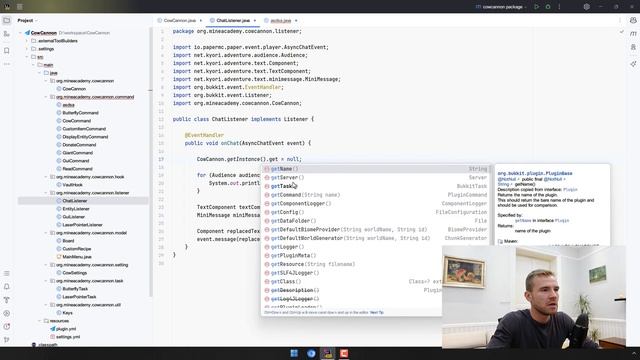Click the Next Tip link in completion popup
Image resolution: width=640 pixels, height=360 pixels.
377,313
